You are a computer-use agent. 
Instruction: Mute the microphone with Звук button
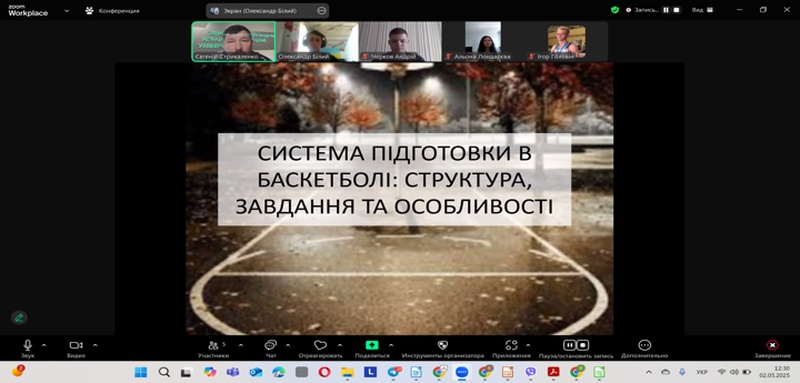click(28, 349)
